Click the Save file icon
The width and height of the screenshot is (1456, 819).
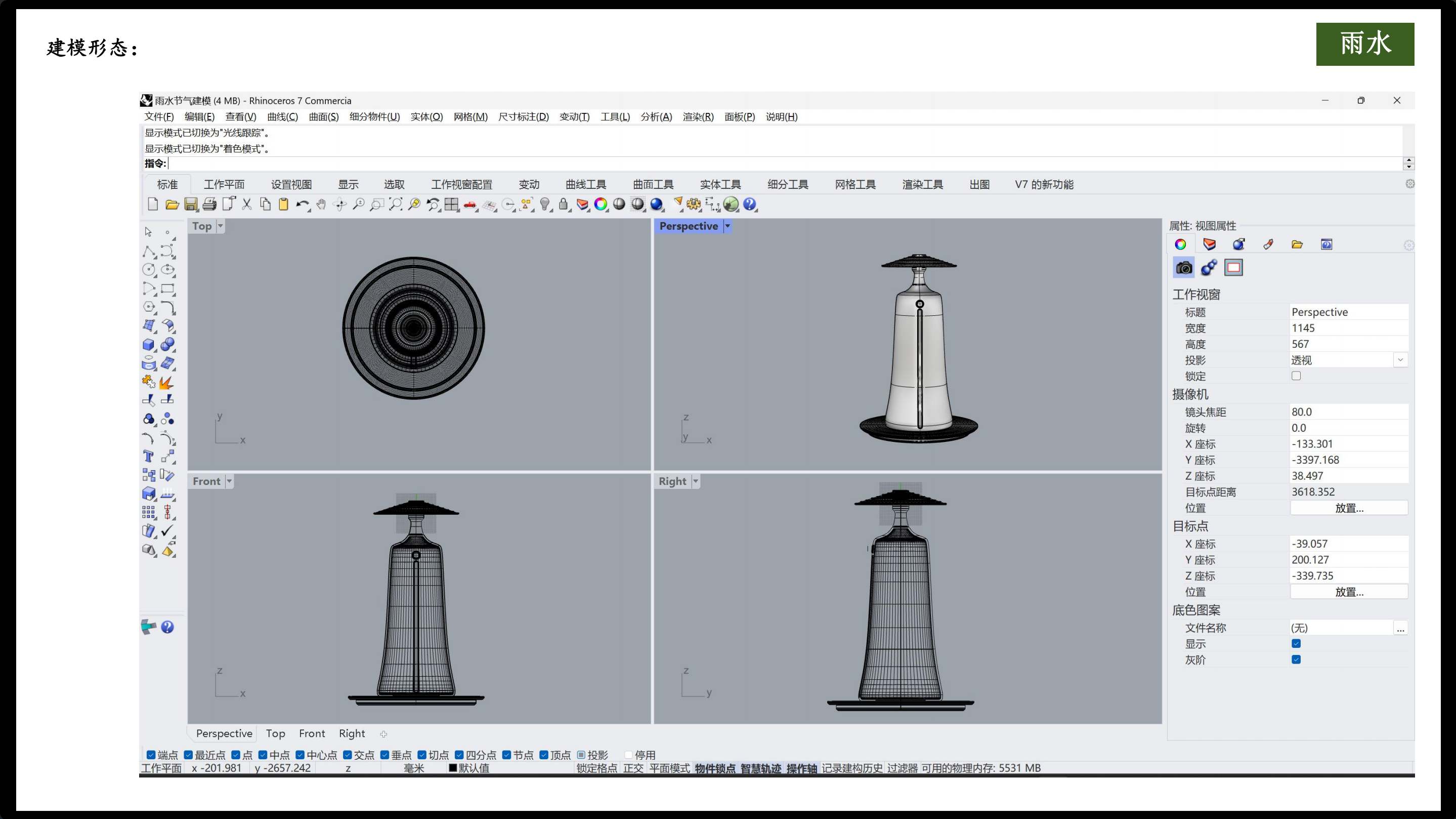click(191, 204)
